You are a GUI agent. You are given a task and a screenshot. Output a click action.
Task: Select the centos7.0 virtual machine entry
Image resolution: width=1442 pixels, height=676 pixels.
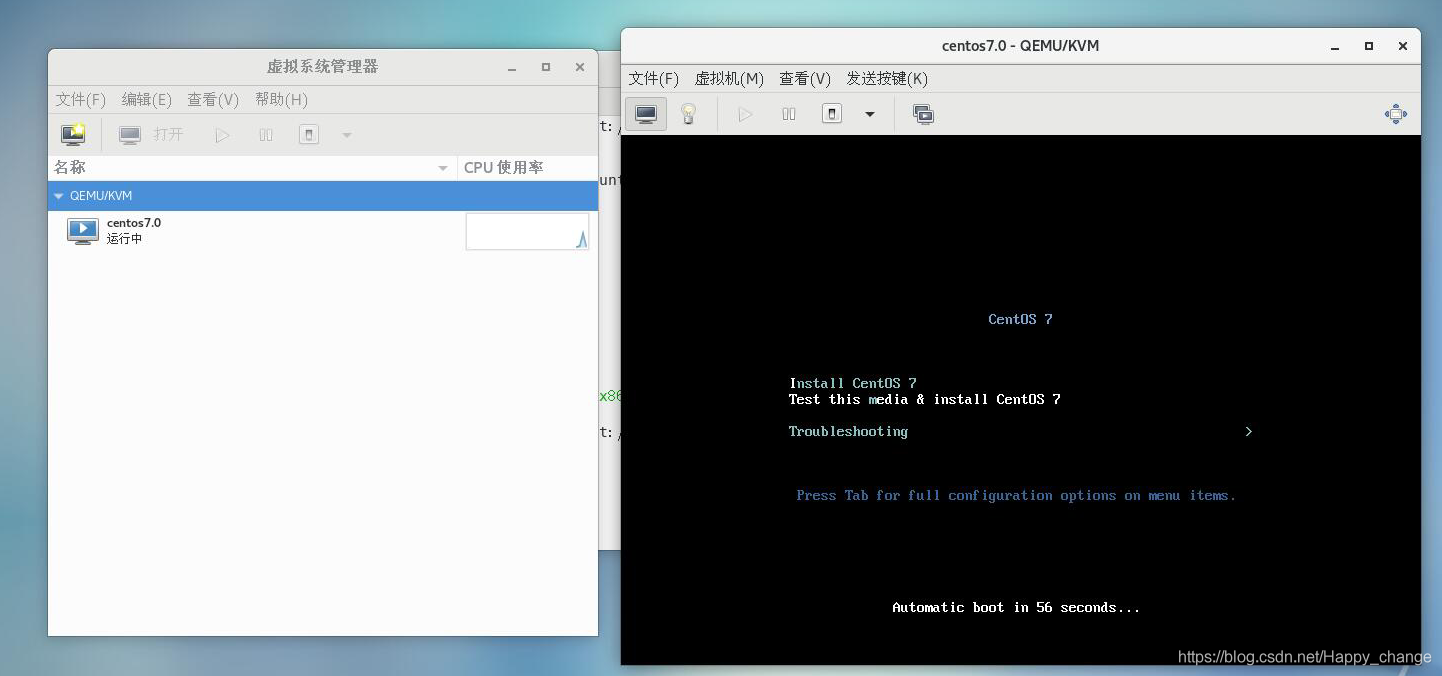coord(322,231)
